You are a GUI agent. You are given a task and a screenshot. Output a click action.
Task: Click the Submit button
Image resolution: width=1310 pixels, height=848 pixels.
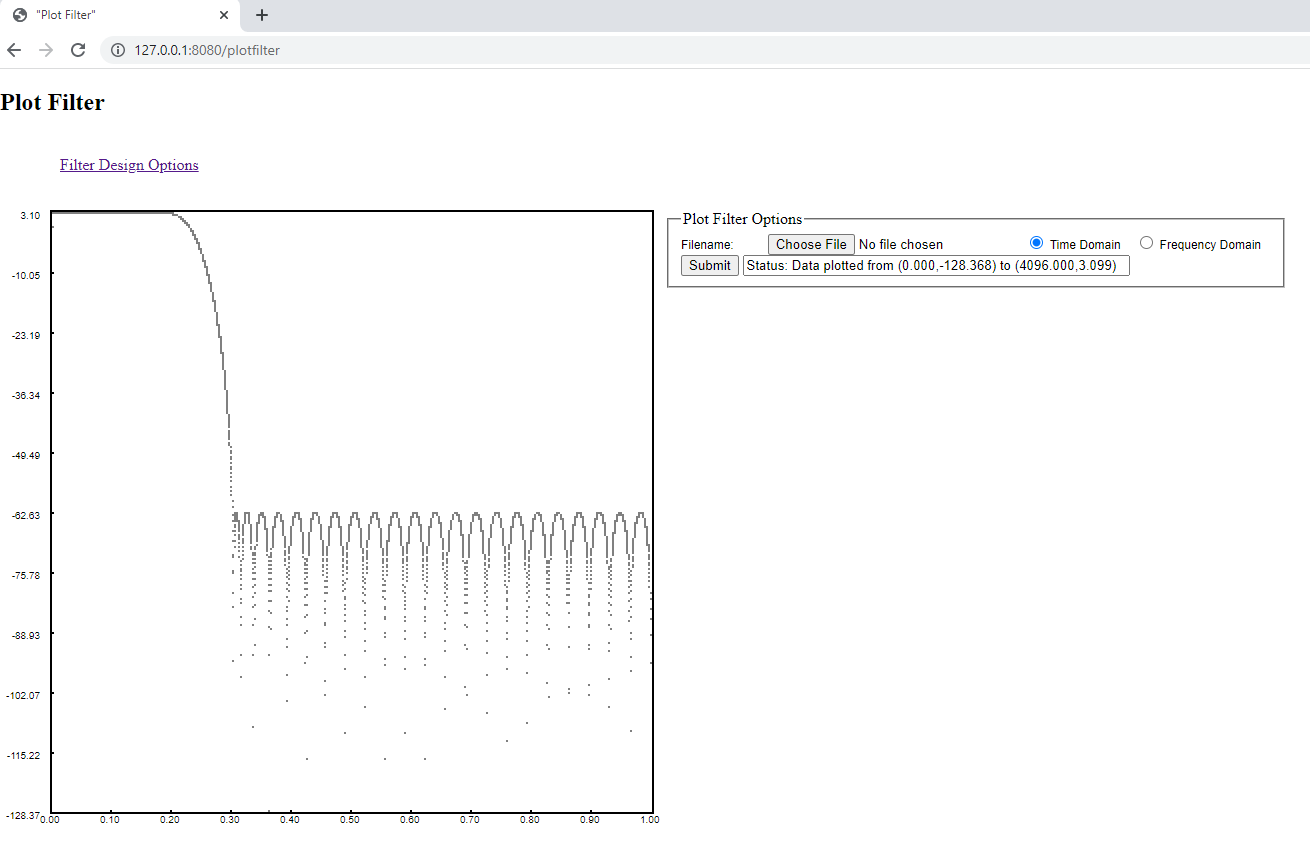tap(709, 265)
